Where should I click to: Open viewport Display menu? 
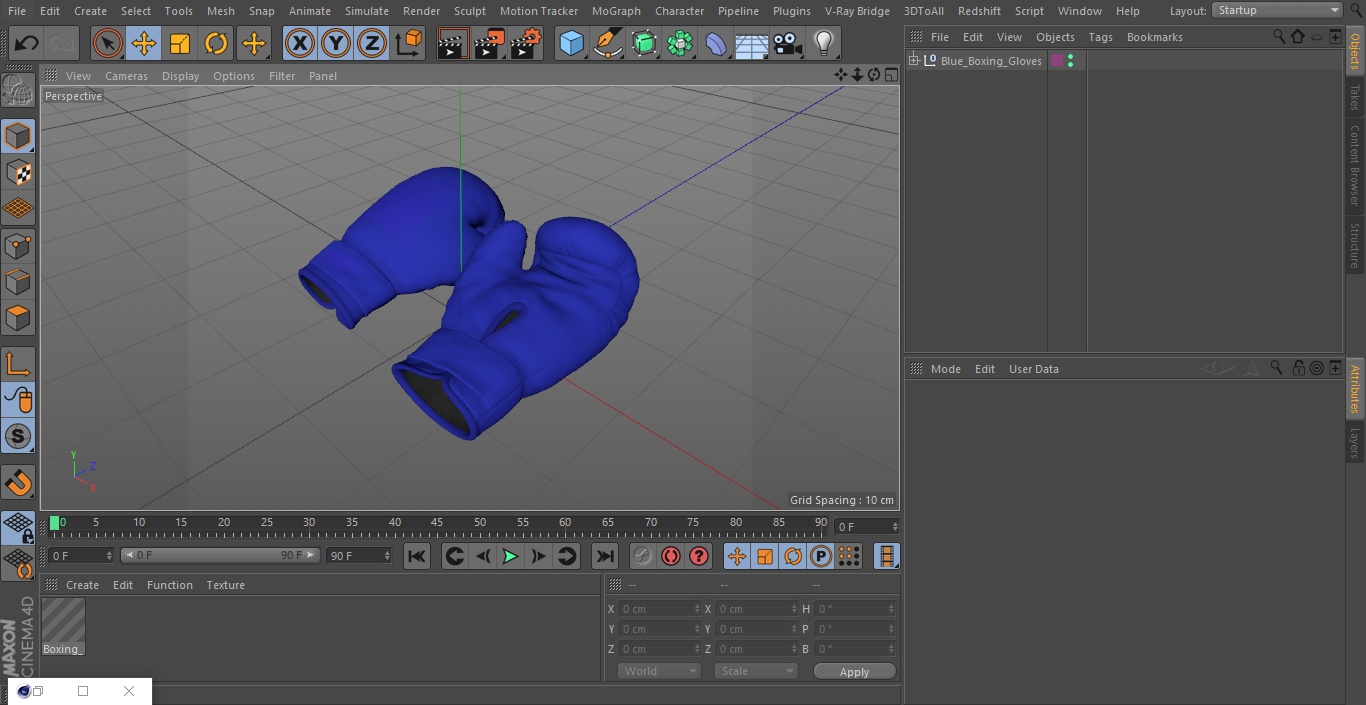point(180,76)
